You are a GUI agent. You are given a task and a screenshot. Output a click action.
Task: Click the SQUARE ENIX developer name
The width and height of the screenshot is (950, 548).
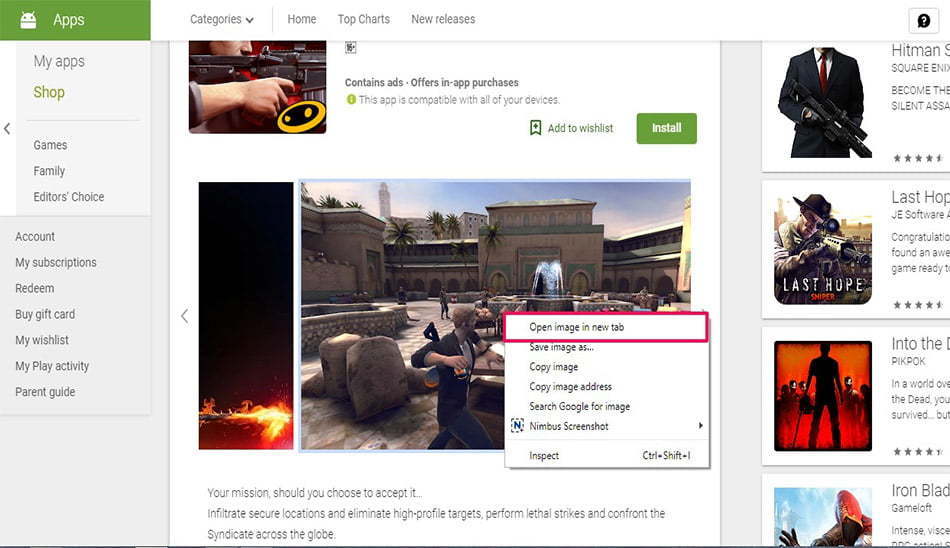coord(920,68)
